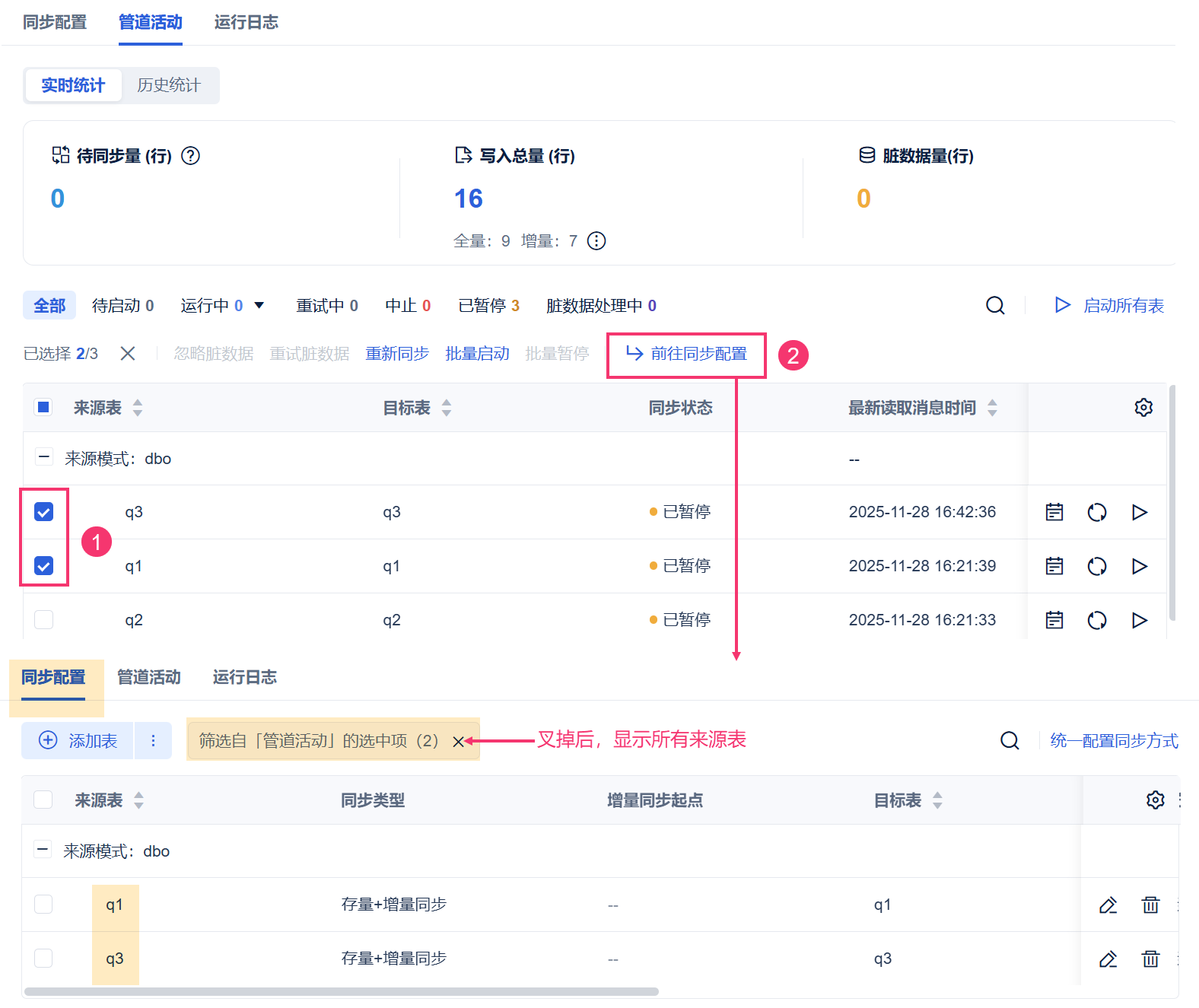Viewport: 1199px width, 1008px height.
Task: Open search in the pipeline activity filter bar
Action: point(995,306)
